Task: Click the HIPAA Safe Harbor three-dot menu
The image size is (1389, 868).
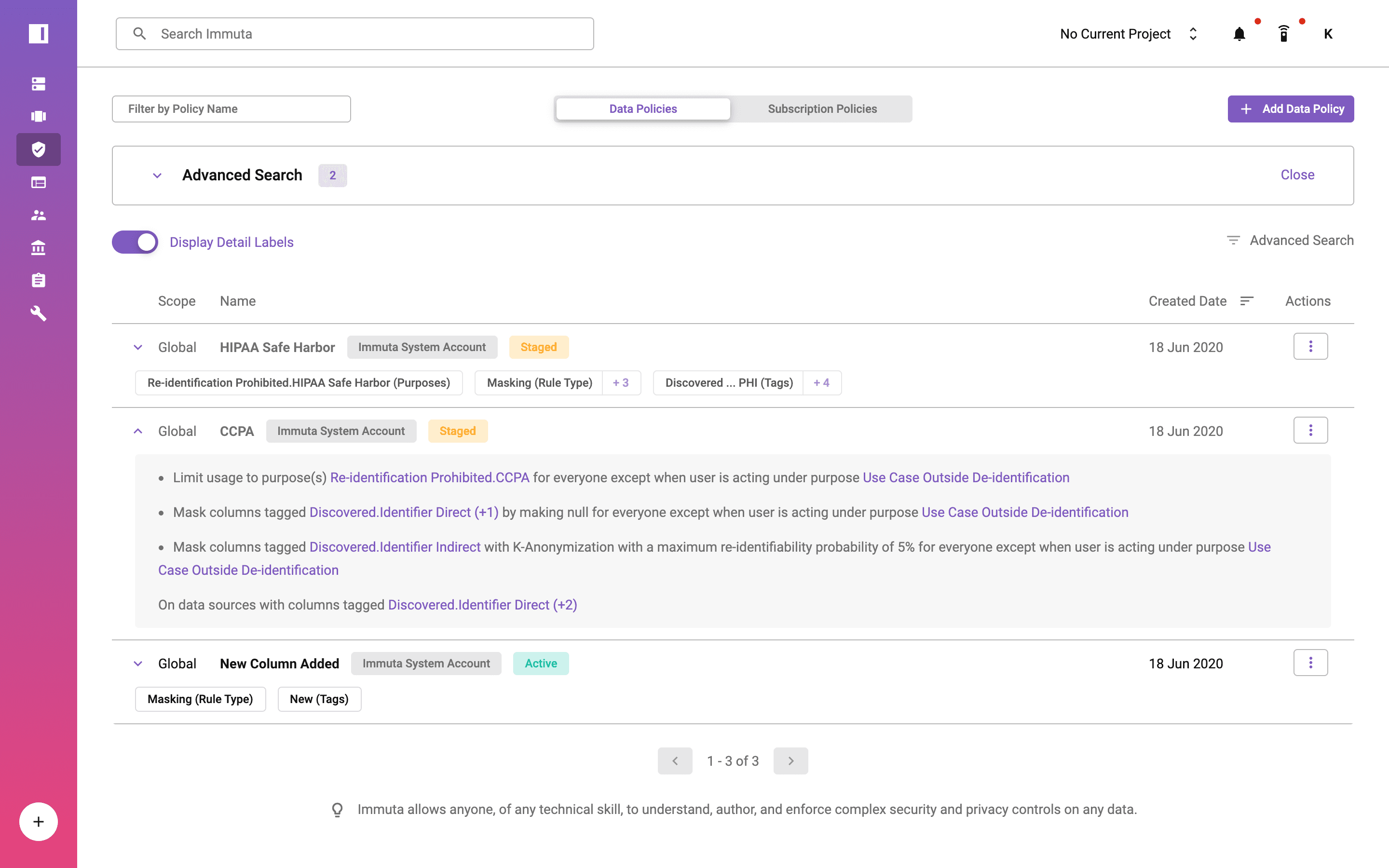Action: click(1311, 347)
